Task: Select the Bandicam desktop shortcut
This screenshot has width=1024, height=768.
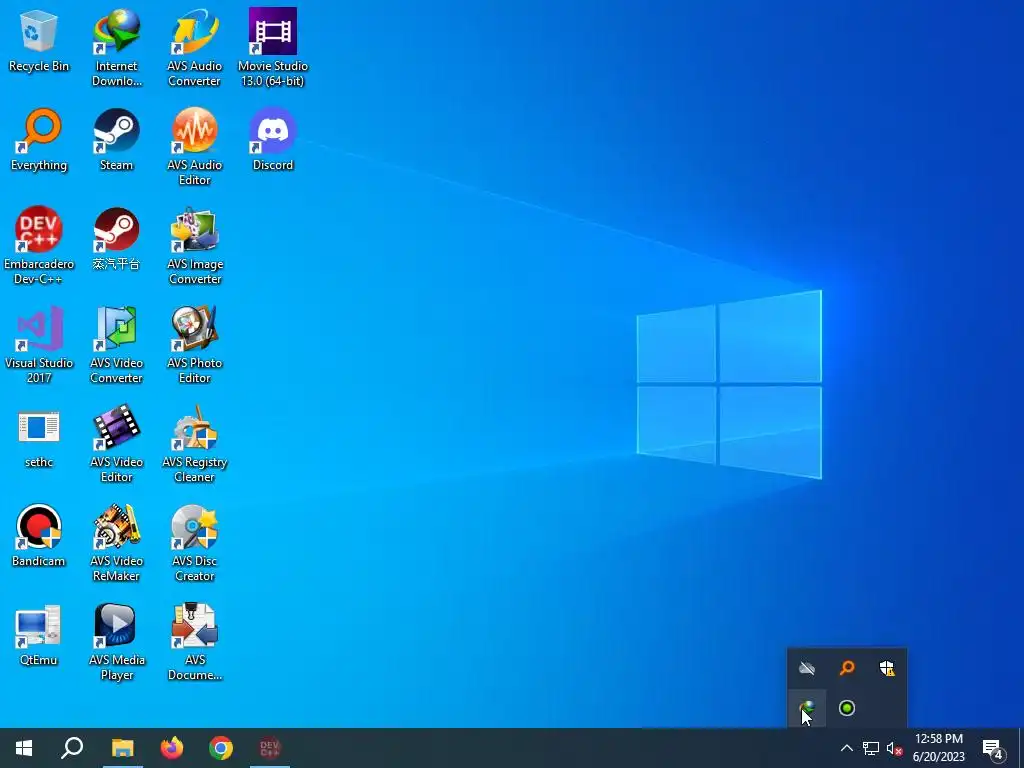Action: (x=39, y=536)
